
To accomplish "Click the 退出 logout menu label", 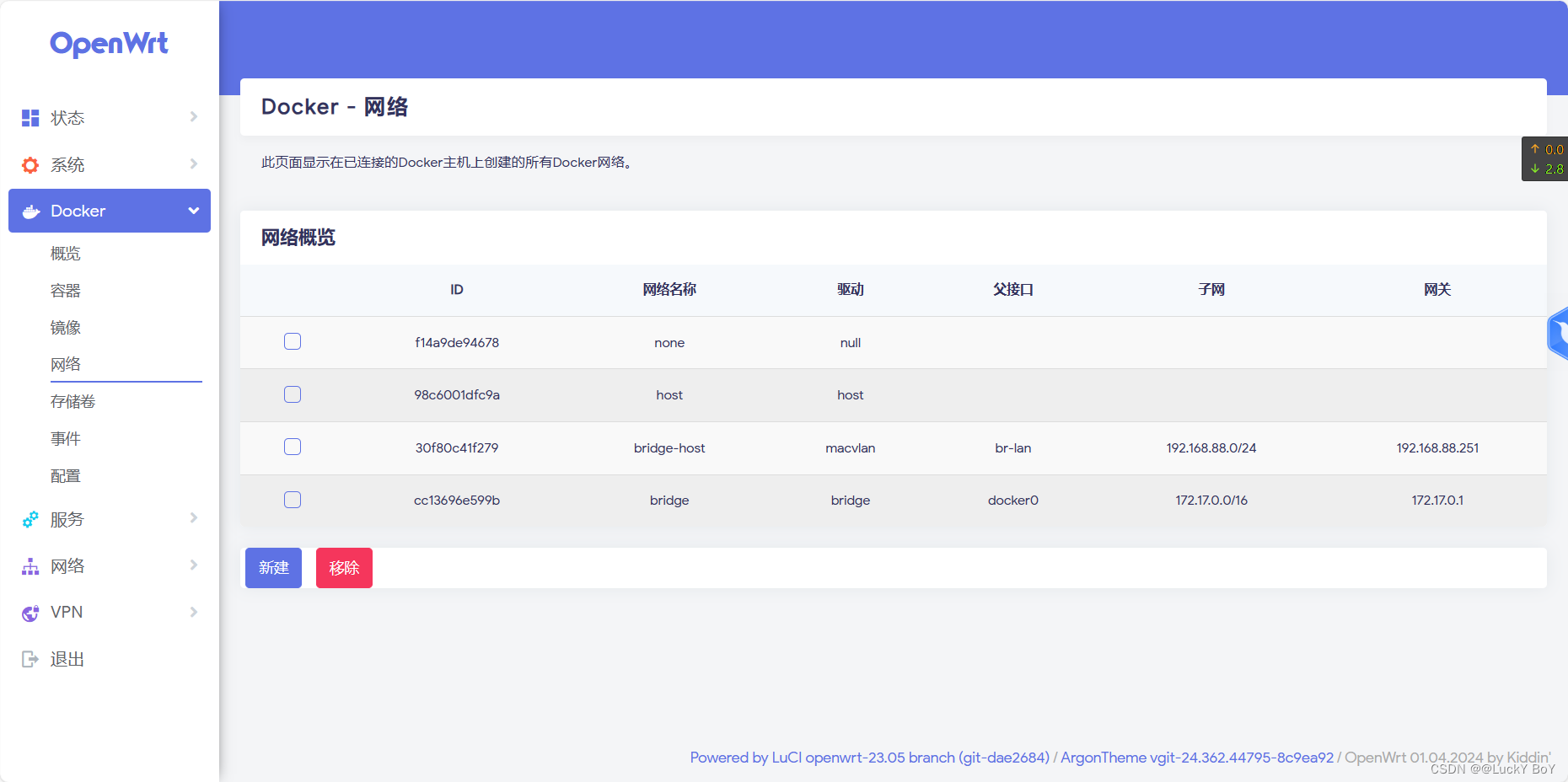I will (x=67, y=660).
